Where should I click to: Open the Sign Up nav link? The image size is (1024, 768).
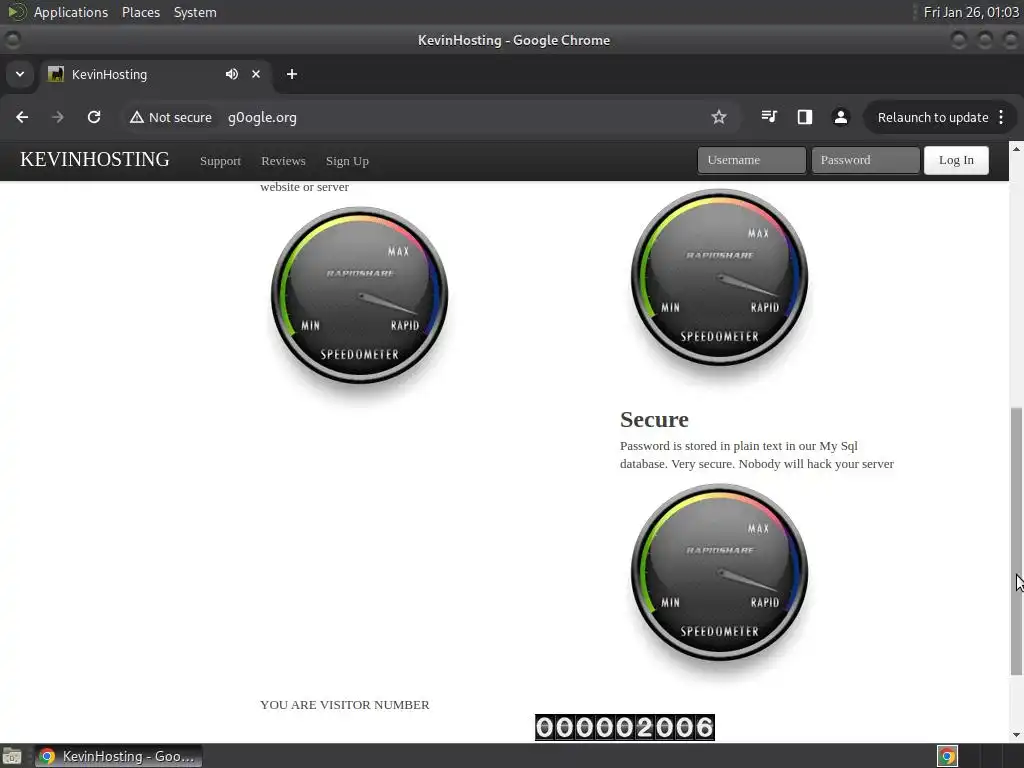347,161
